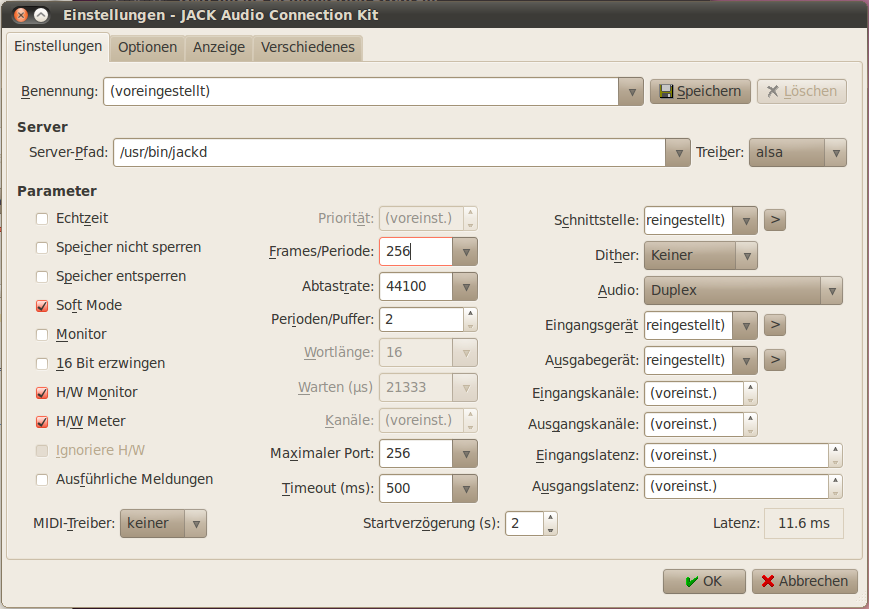Image resolution: width=869 pixels, height=609 pixels.
Task: Confirm settings with the OK button
Action: click(704, 581)
